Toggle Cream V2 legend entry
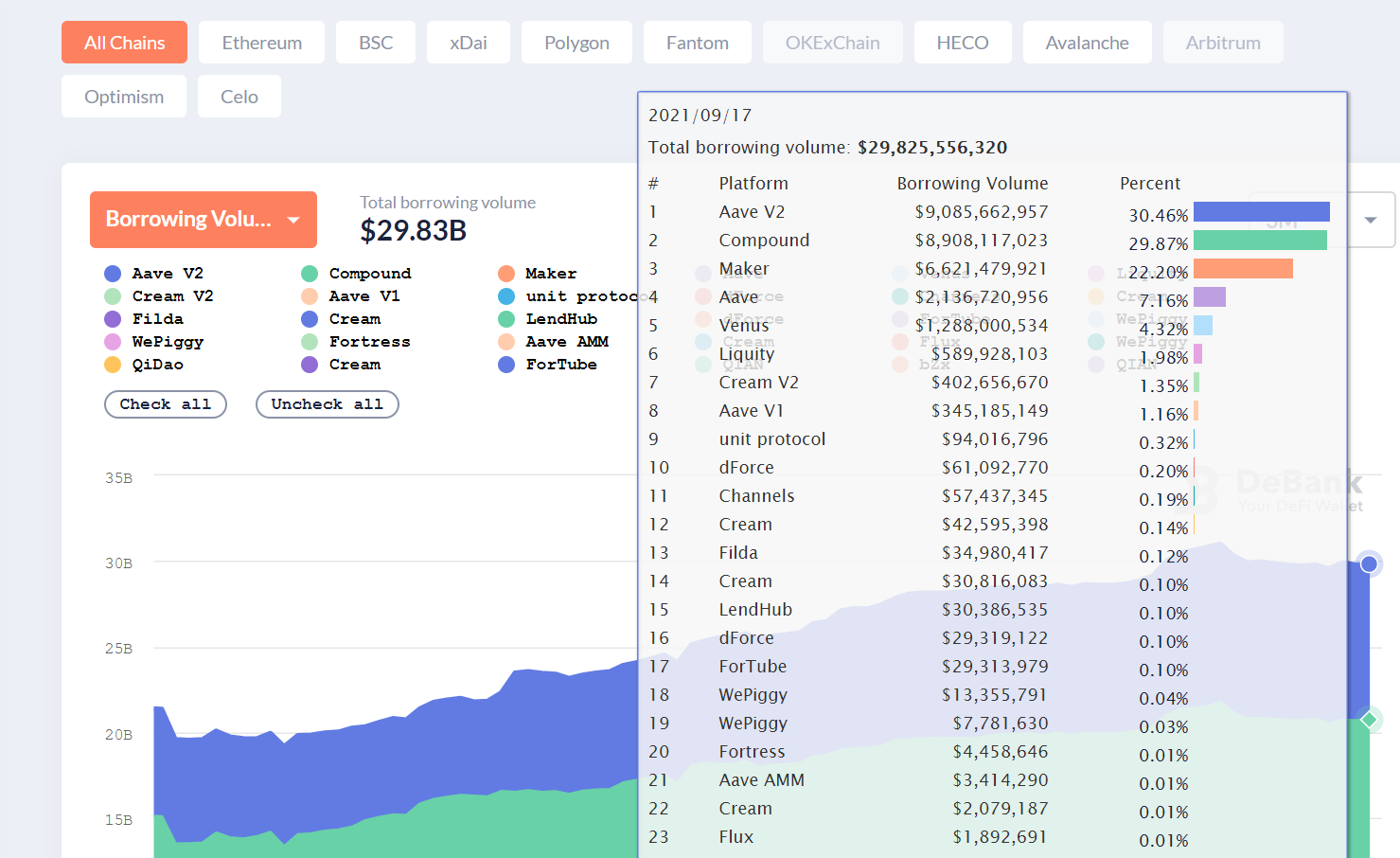This screenshot has height=858, width=1400. pos(159,296)
